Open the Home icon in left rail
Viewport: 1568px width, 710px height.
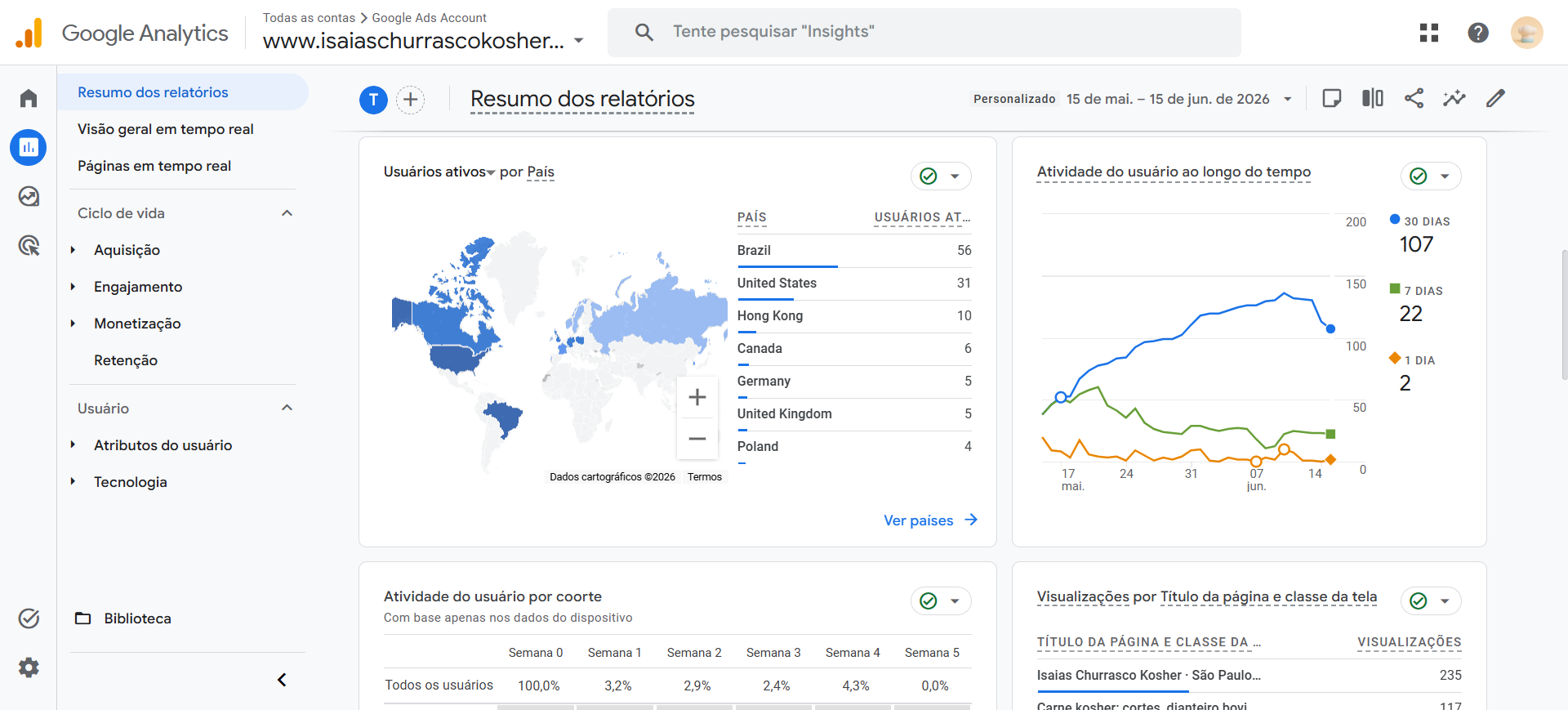[x=29, y=98]
